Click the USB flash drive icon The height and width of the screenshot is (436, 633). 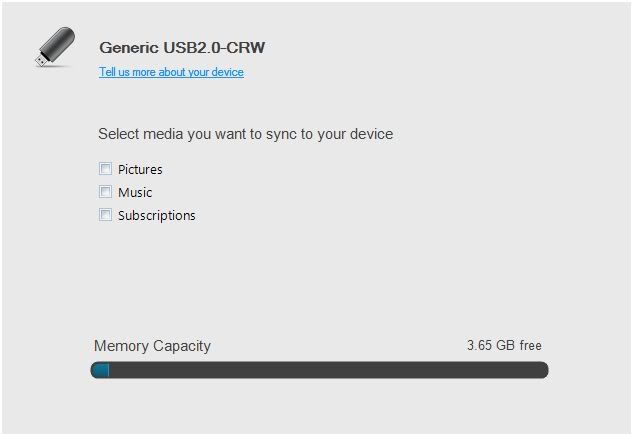coord(55,47)
